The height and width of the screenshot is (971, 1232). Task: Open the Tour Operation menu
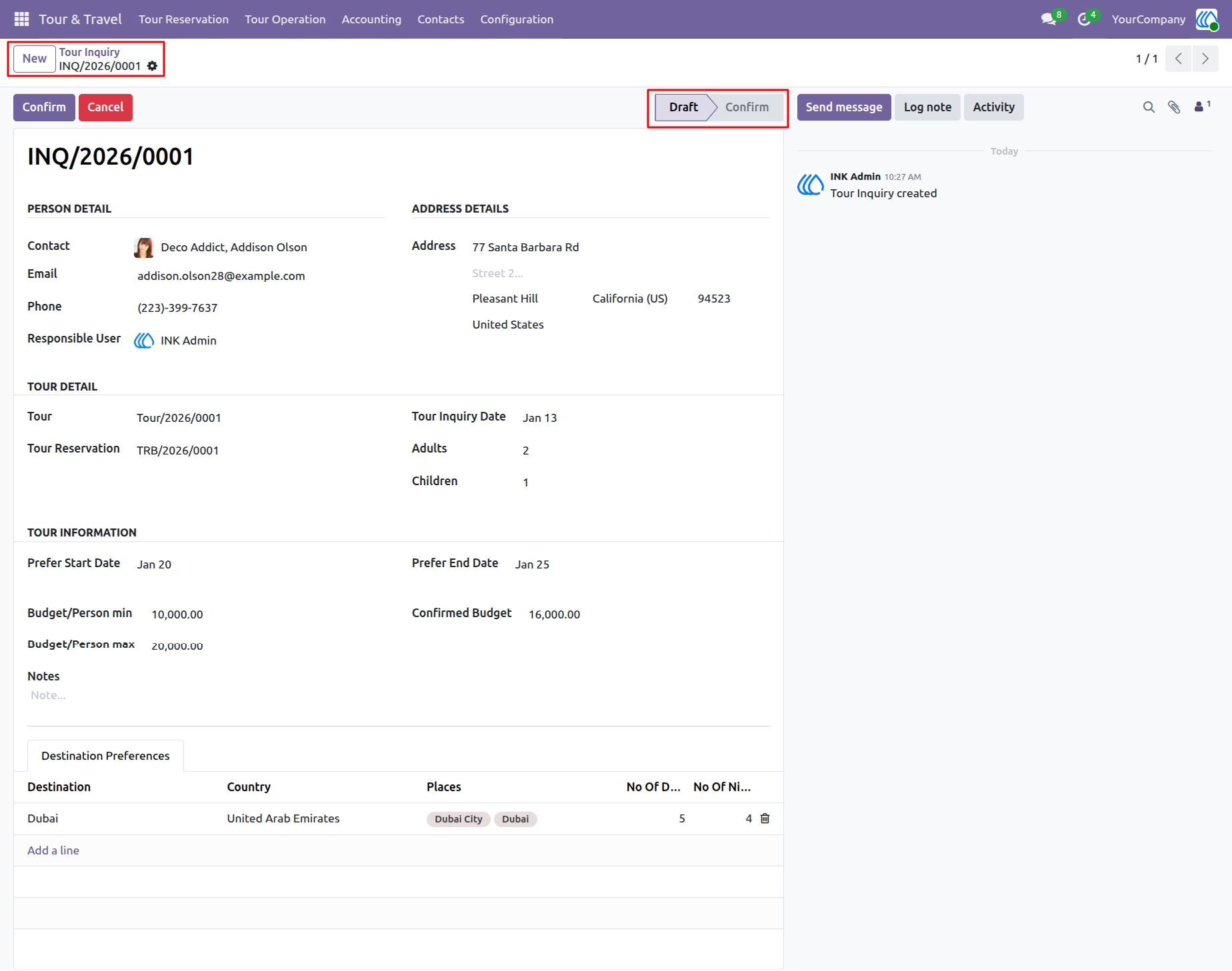285,19
